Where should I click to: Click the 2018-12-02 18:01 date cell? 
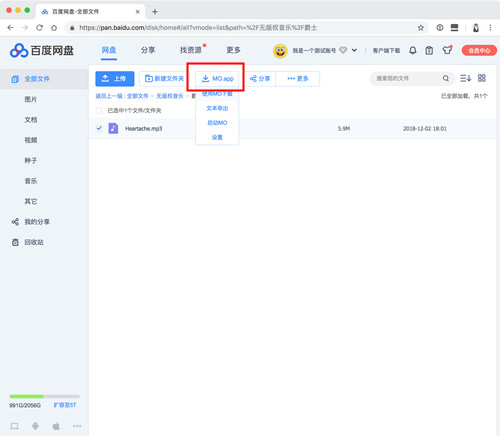pyautogui.click(x=425, y=129)
